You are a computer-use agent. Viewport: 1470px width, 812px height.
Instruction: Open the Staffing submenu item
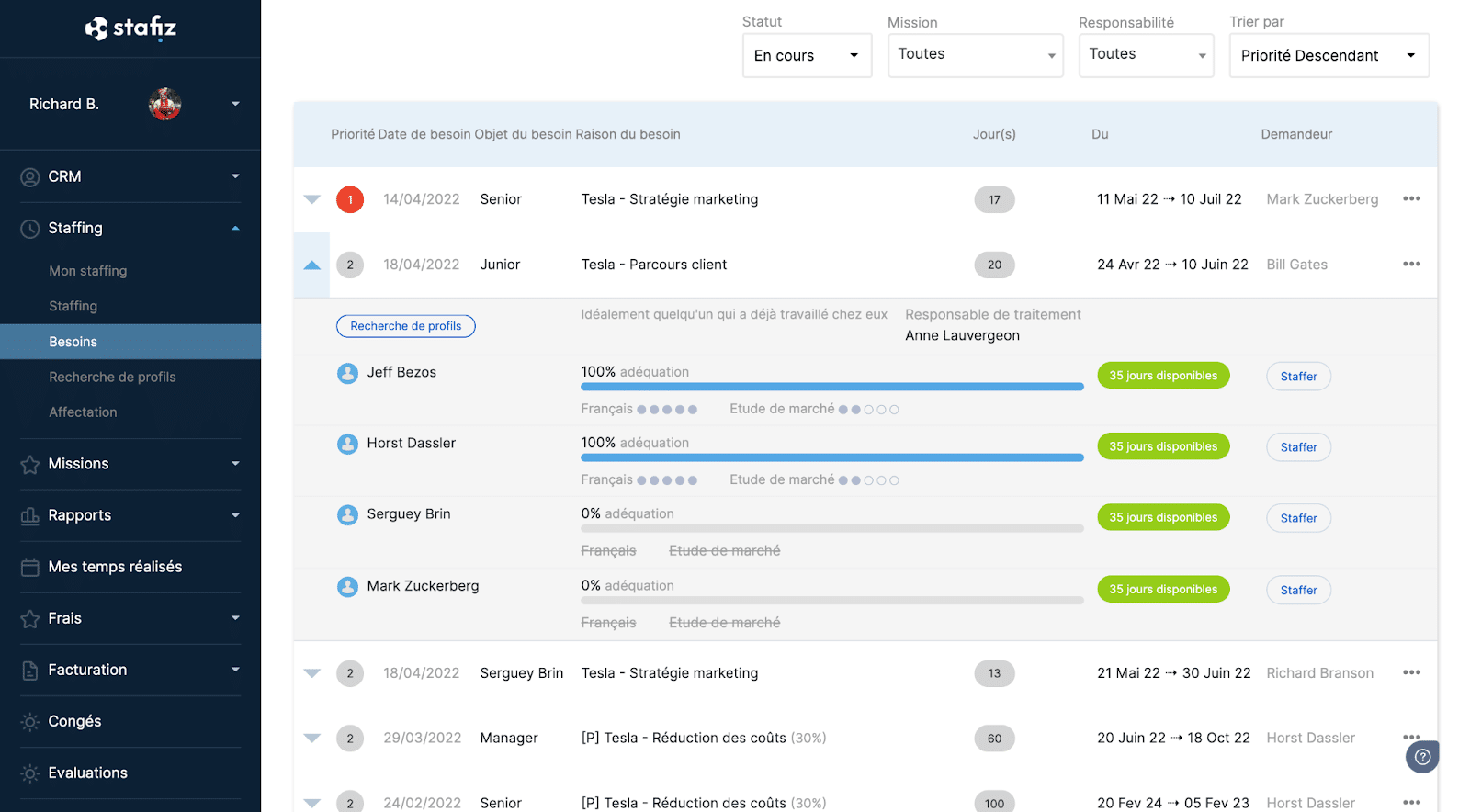click(73, 306)
